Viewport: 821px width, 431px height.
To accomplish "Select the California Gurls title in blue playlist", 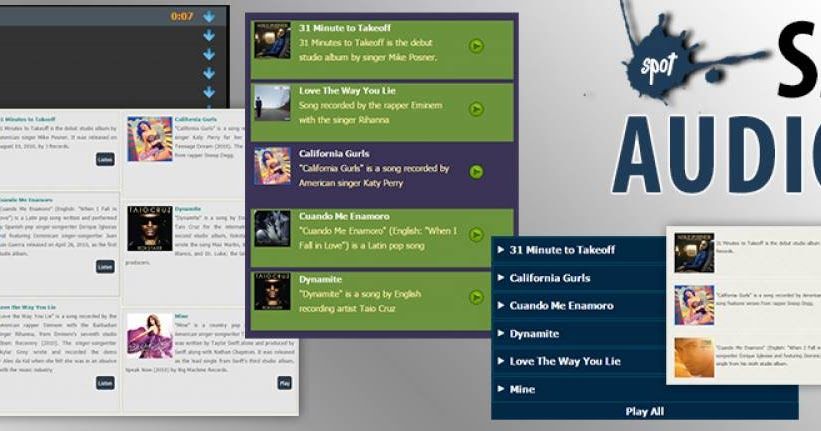I will click(x=550, y=278).
